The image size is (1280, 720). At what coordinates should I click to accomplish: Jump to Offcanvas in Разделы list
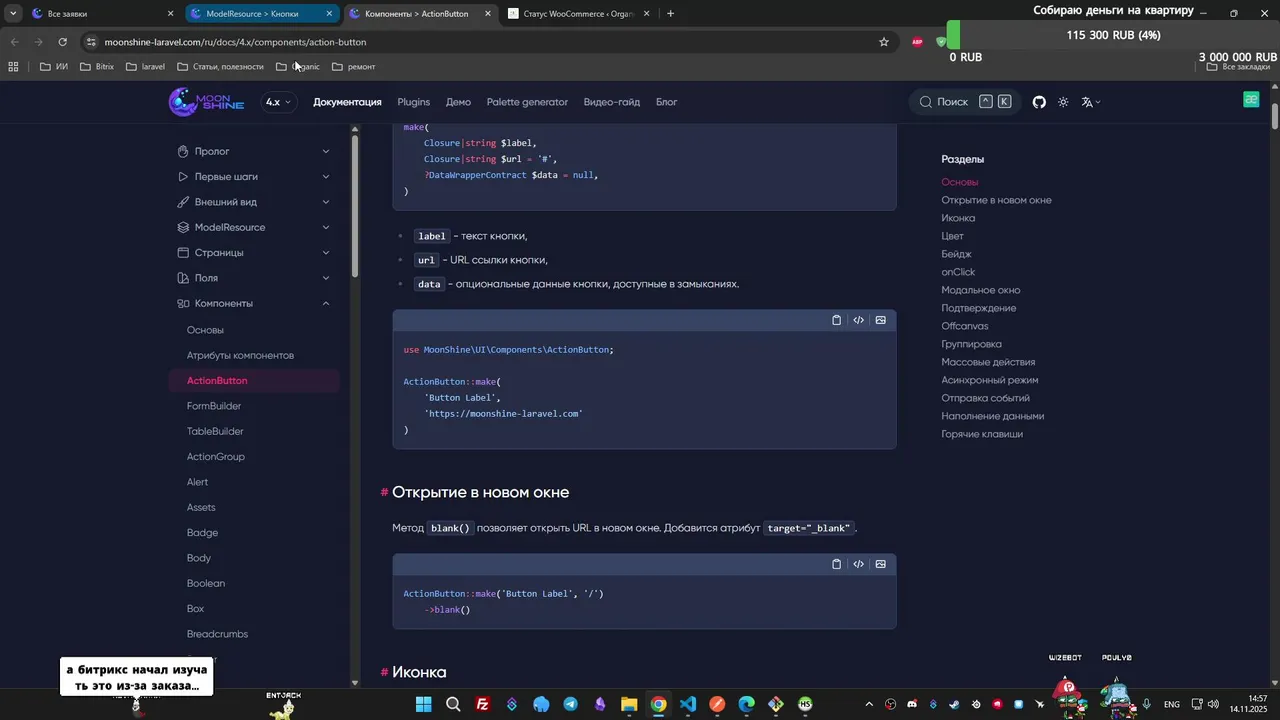pos(964,326)
